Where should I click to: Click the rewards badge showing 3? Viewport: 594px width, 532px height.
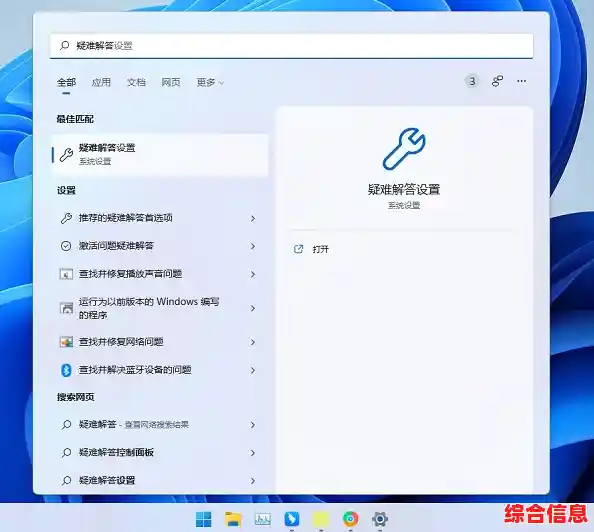472,81
